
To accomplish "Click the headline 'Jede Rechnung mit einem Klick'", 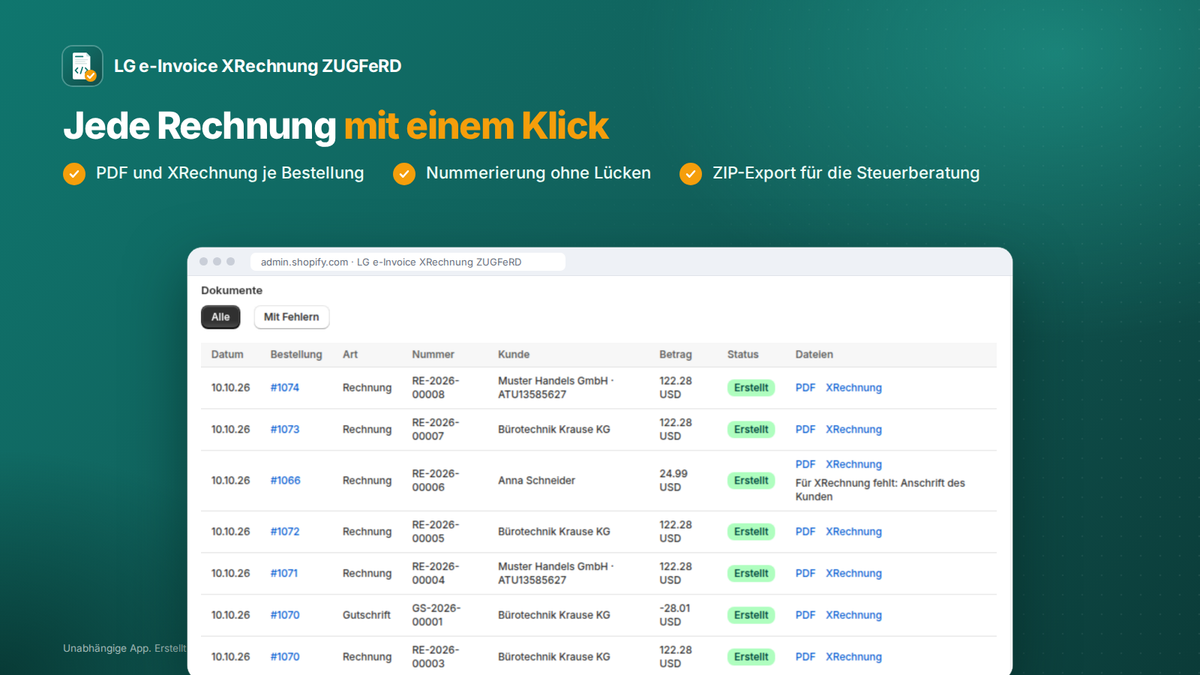I will pyautogui.click(x=336, y=126).
